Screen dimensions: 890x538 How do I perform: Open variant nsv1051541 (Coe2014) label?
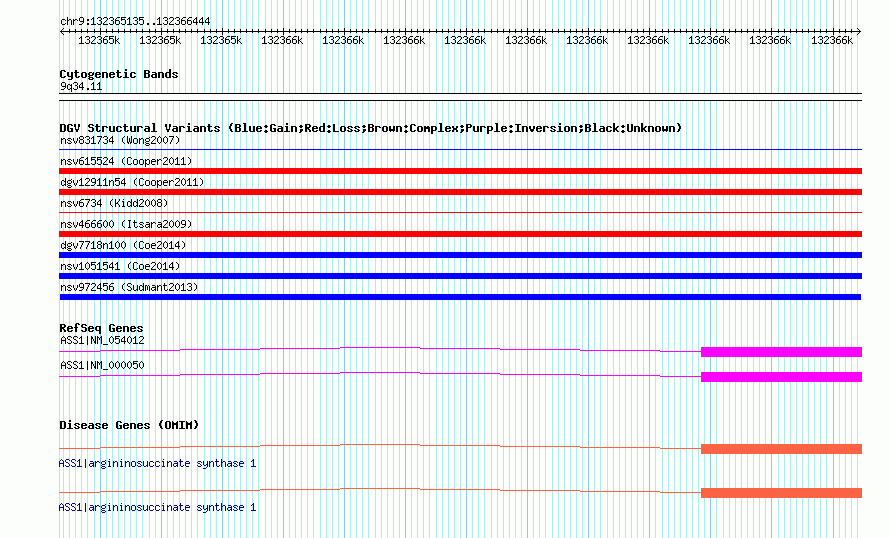pos(120,266)
